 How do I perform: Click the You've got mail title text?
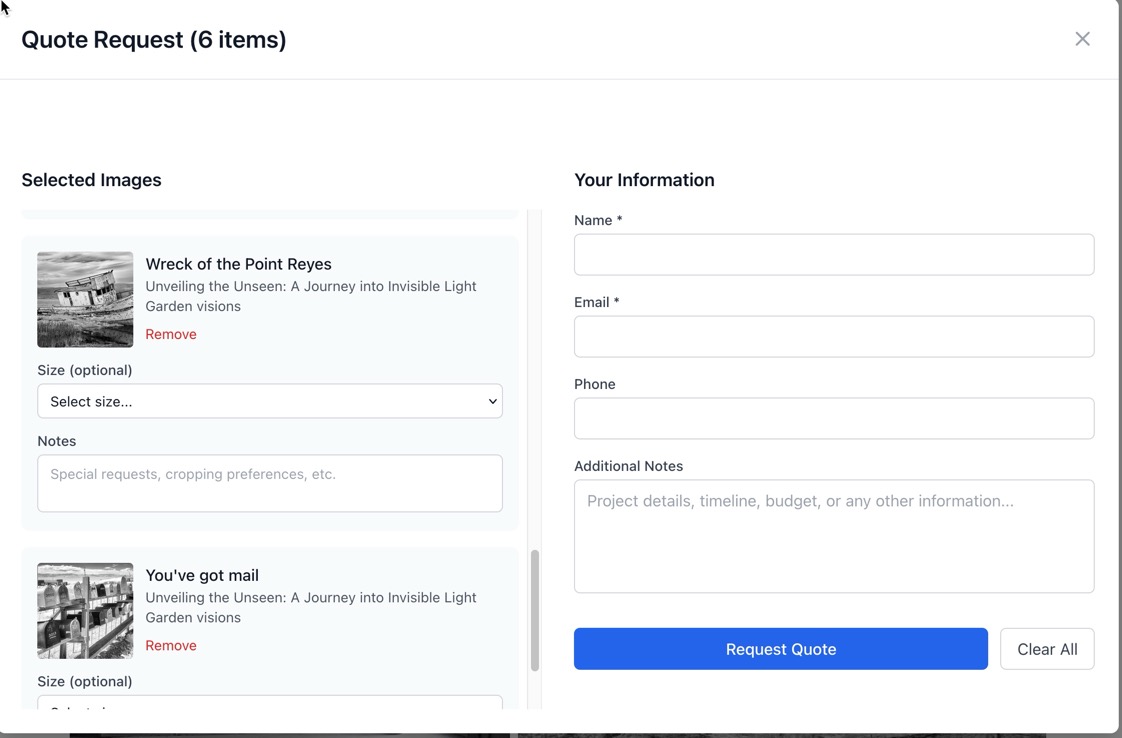[202, 575]
